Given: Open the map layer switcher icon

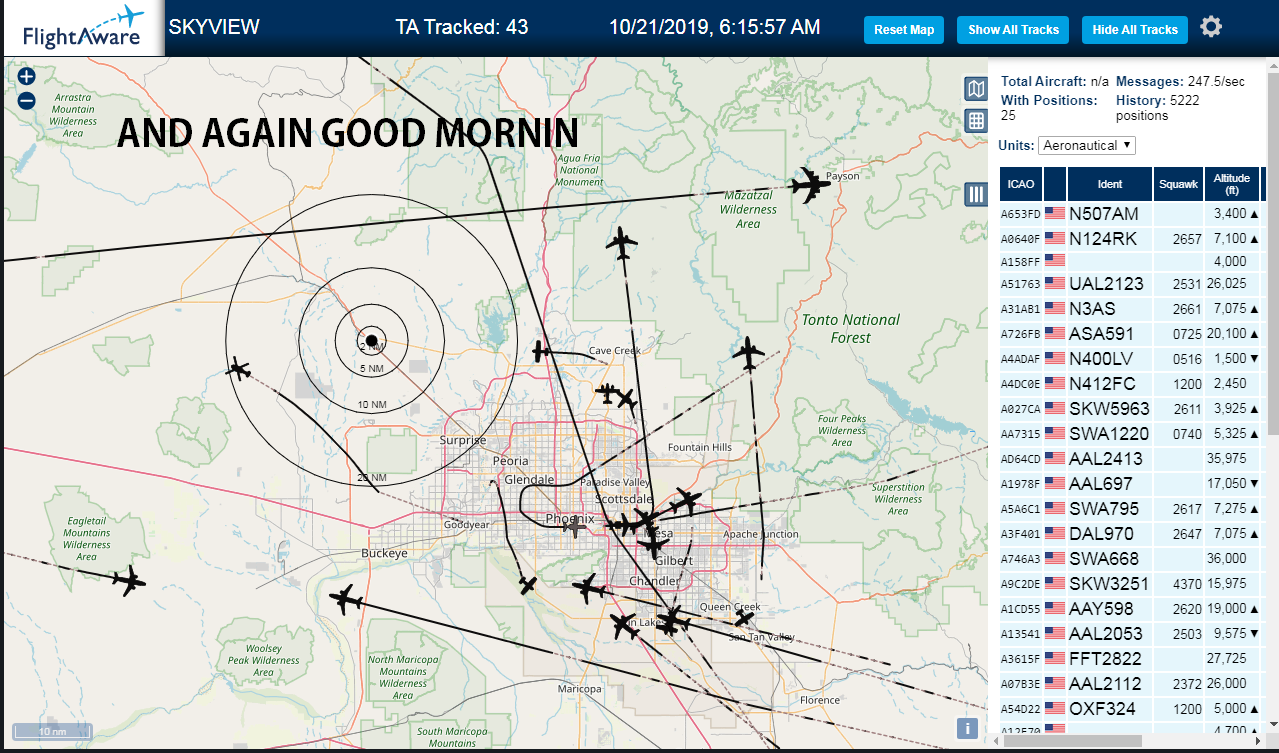Looking at the screenshot, I should tap(976, 89).
